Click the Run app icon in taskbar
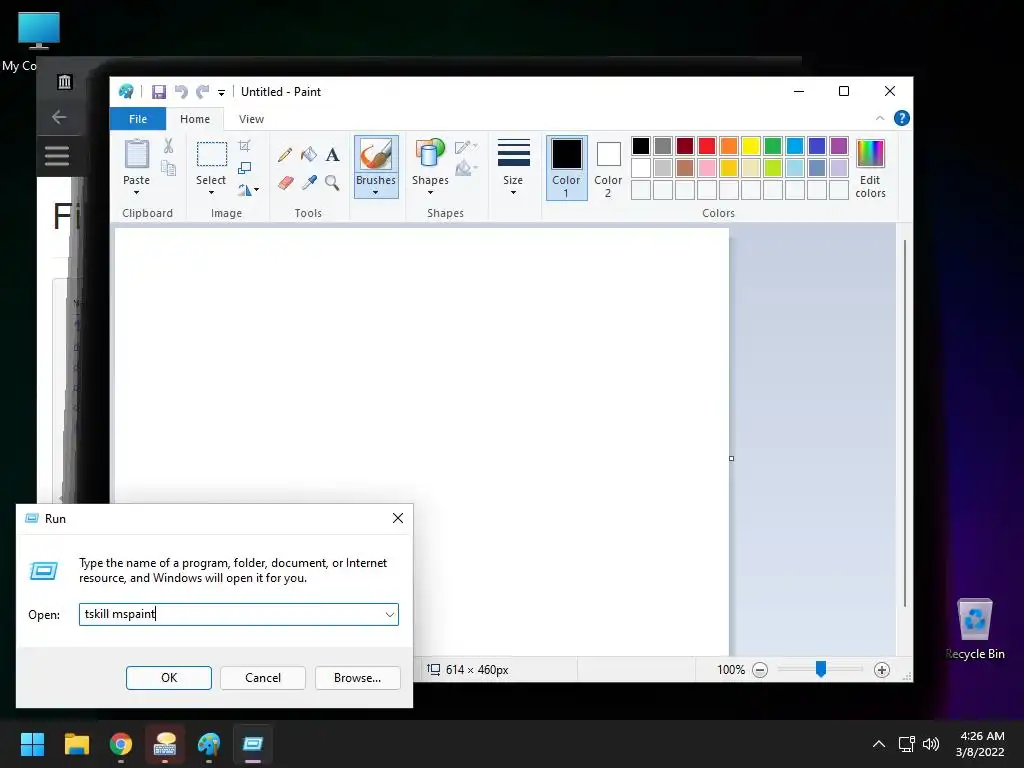 pyautogui.click(x=253, y=744)
